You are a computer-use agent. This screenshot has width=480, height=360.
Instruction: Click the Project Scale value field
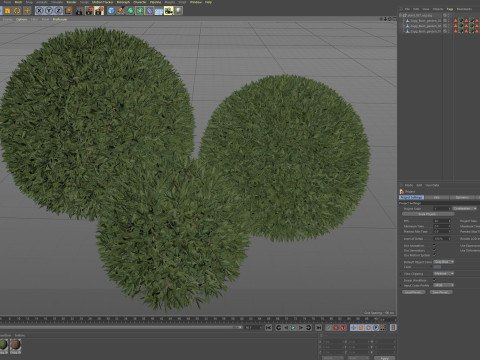coord(442,209)
